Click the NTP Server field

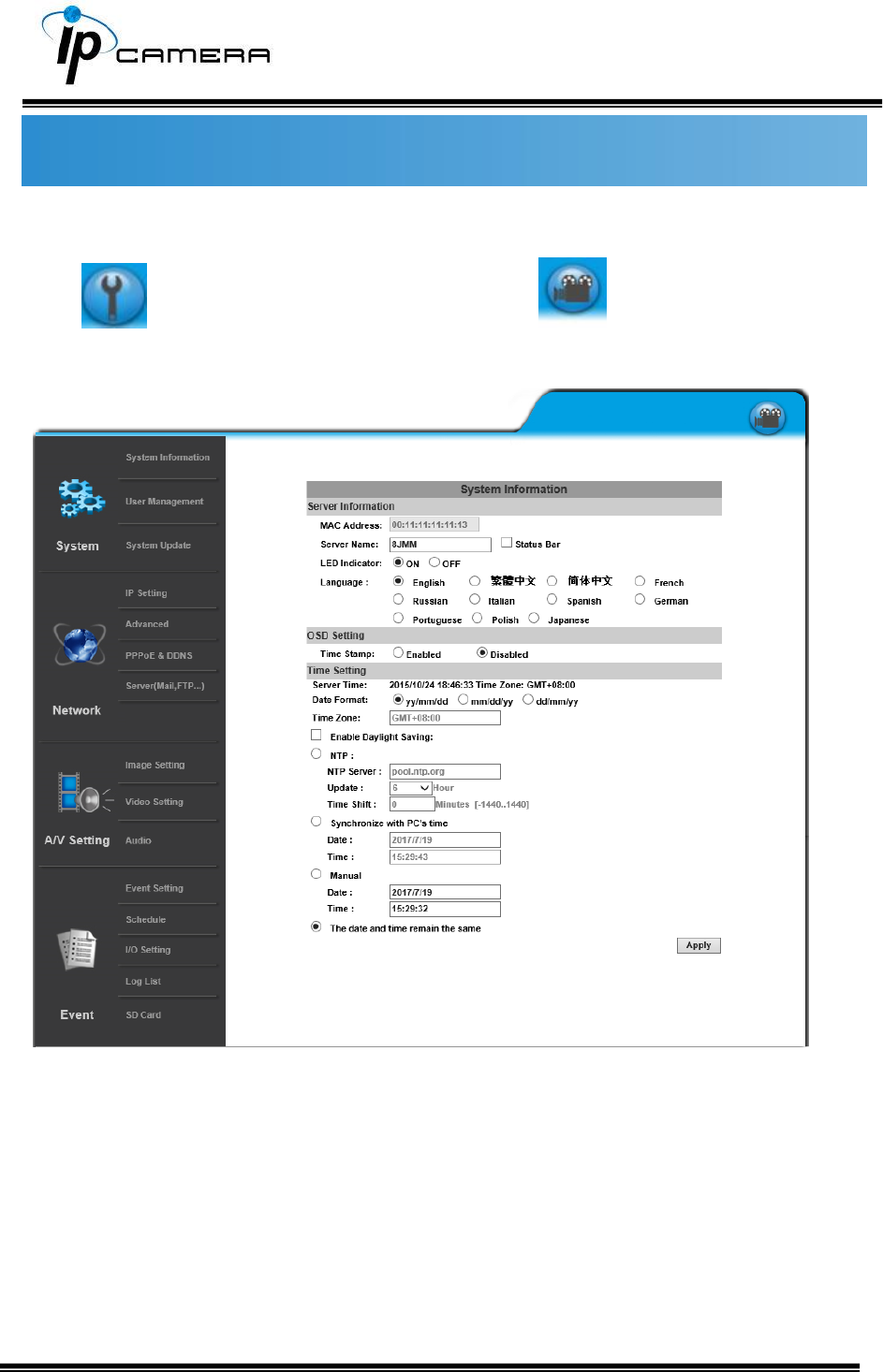(445, 772)
